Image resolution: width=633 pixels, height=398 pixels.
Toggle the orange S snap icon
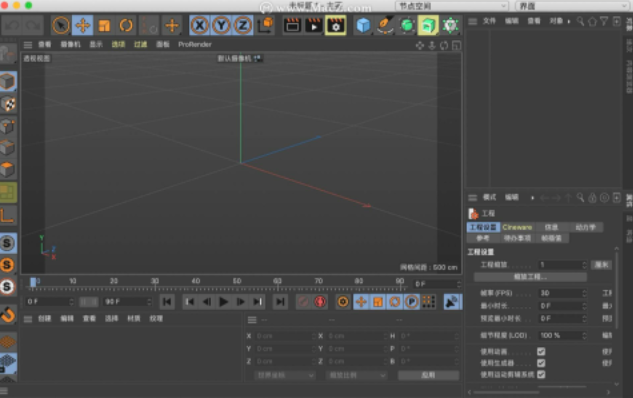point(8,265)
